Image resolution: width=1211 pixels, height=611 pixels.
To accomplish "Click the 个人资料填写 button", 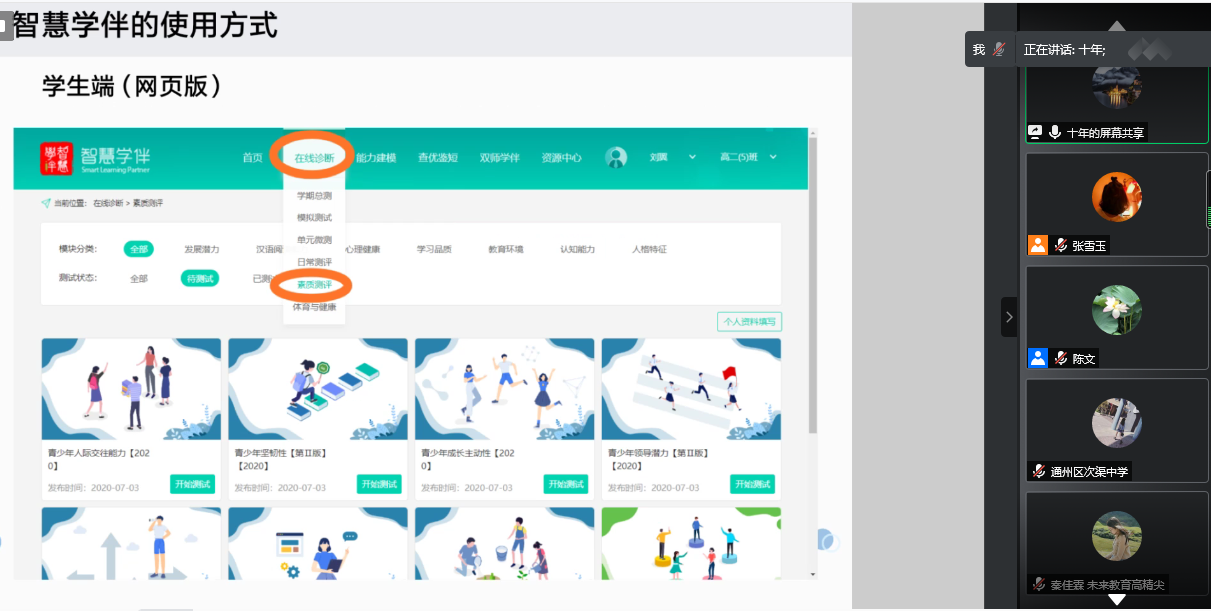I will point(749,322).
